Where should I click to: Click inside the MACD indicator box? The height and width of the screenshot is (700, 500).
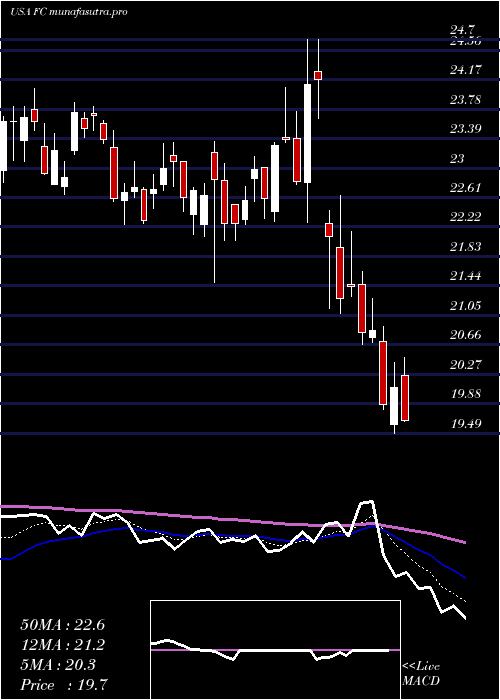pyautogui.click(x=275, y=650)
